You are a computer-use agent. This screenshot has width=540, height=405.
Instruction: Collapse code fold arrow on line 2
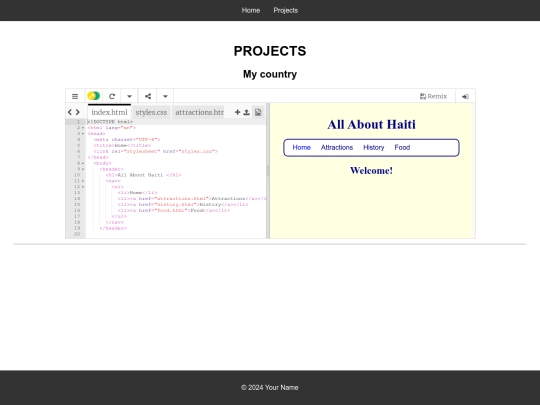(83, 128)
